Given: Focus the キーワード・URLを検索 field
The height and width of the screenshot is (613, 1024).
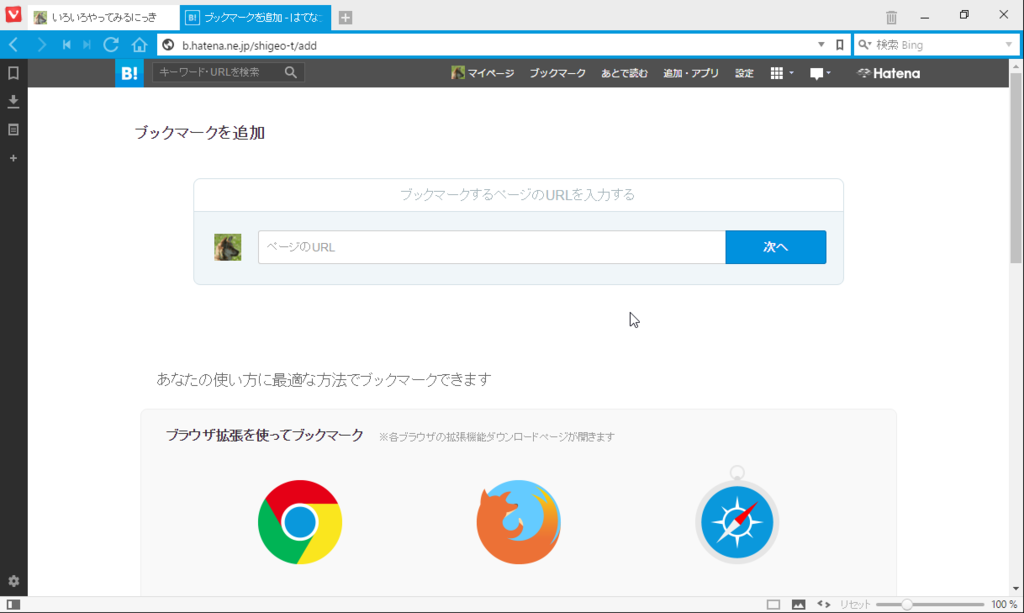Looking at the screenshot, I should tap(219, 72).
